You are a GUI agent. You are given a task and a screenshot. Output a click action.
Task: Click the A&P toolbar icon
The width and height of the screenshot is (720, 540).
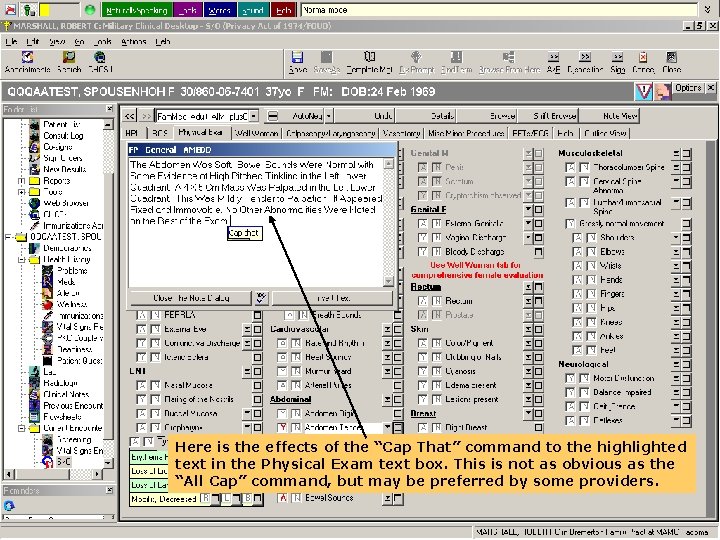click(x=553, y=58)
